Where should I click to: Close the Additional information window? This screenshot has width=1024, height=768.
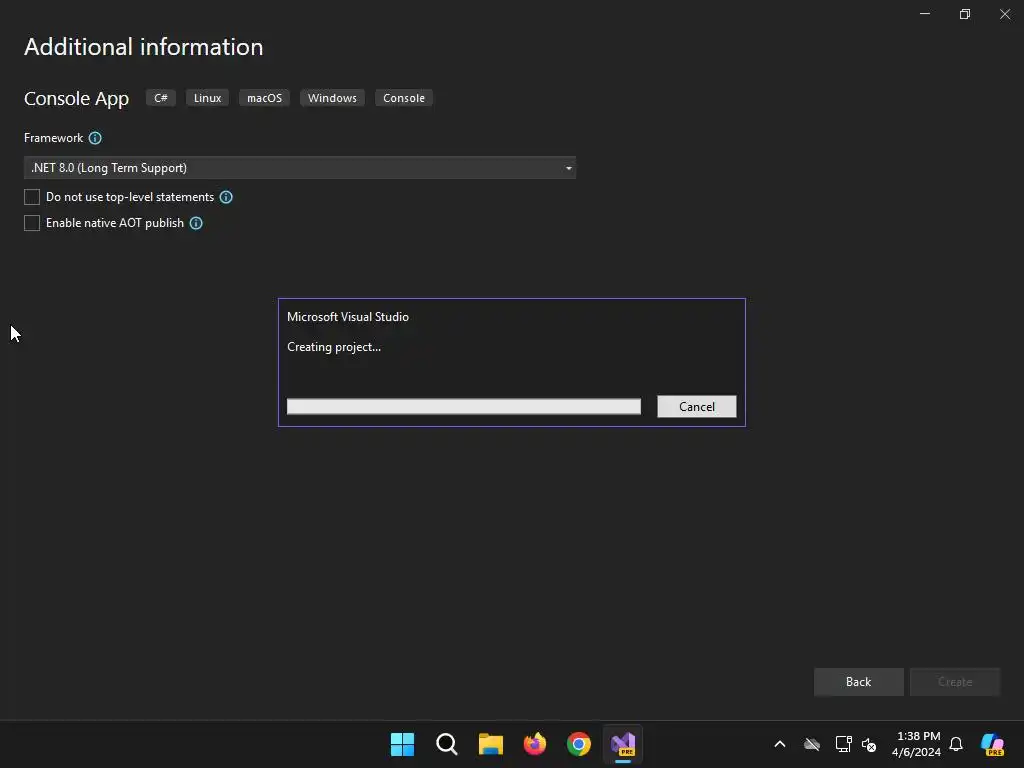point(1005,14)
